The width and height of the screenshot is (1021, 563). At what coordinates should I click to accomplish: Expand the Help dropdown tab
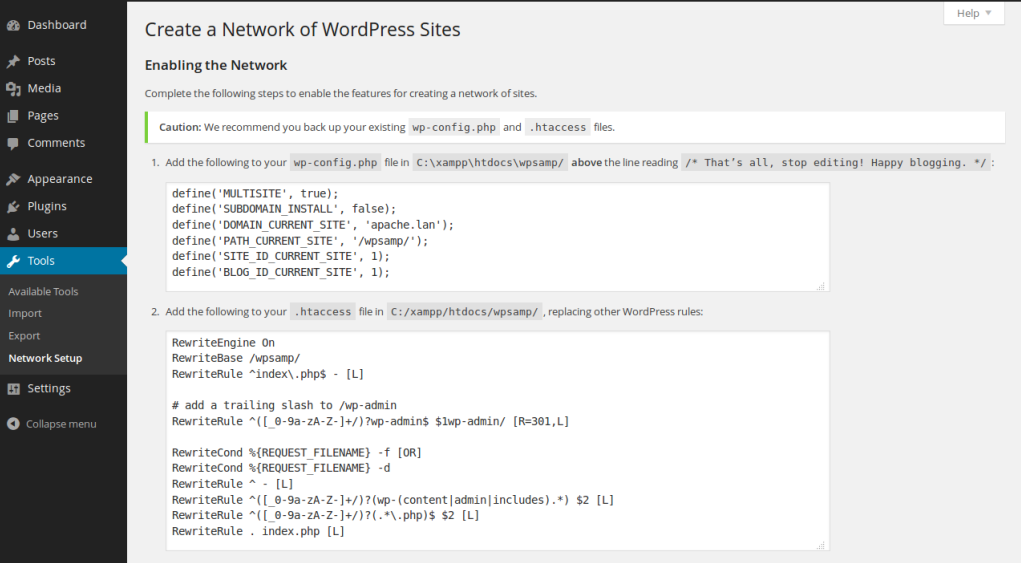click(973, 13)
